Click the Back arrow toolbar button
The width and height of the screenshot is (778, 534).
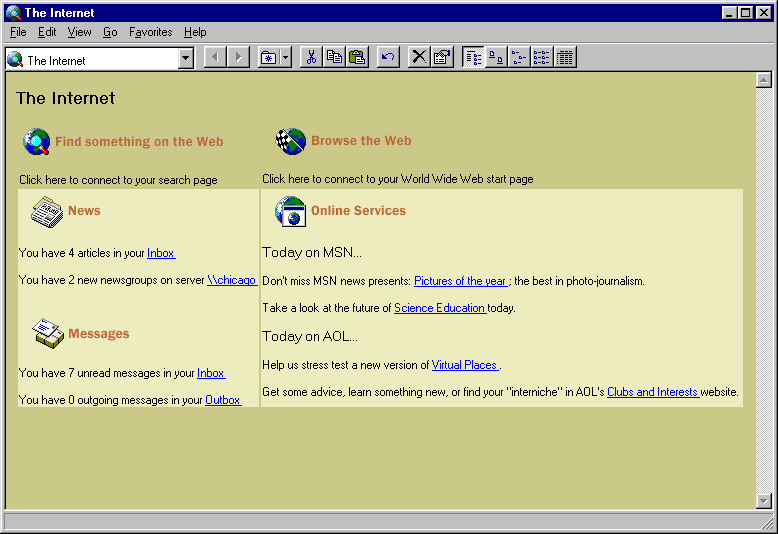[215, 58]
